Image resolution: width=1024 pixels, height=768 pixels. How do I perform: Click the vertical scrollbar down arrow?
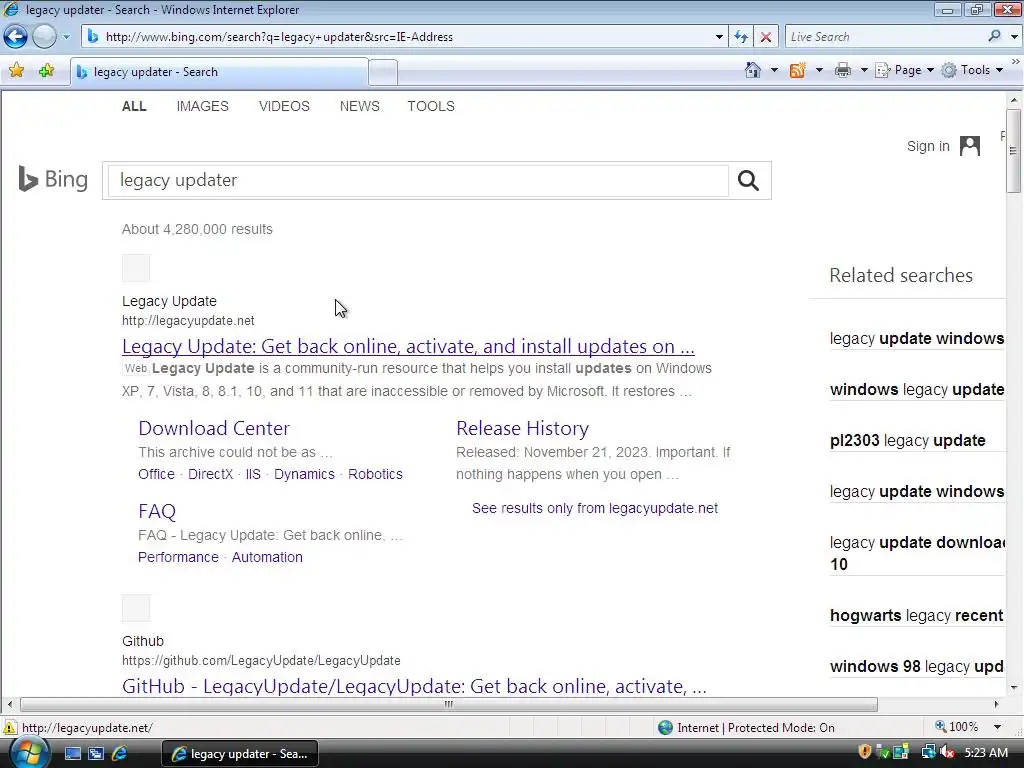1014,687
